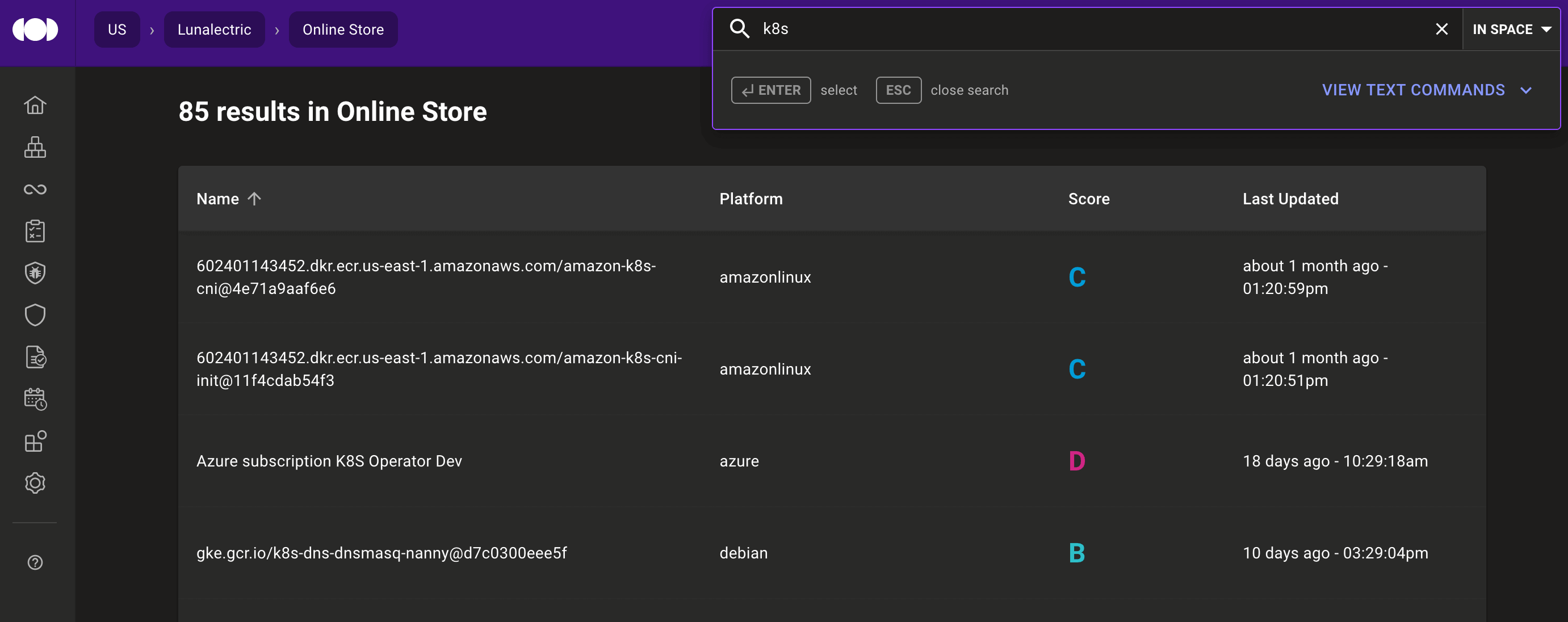1568x622 pixels.
Task: Expand VIEW TEXT COMMANDS
Action: pyautogui.click(x=1426, y=90)
